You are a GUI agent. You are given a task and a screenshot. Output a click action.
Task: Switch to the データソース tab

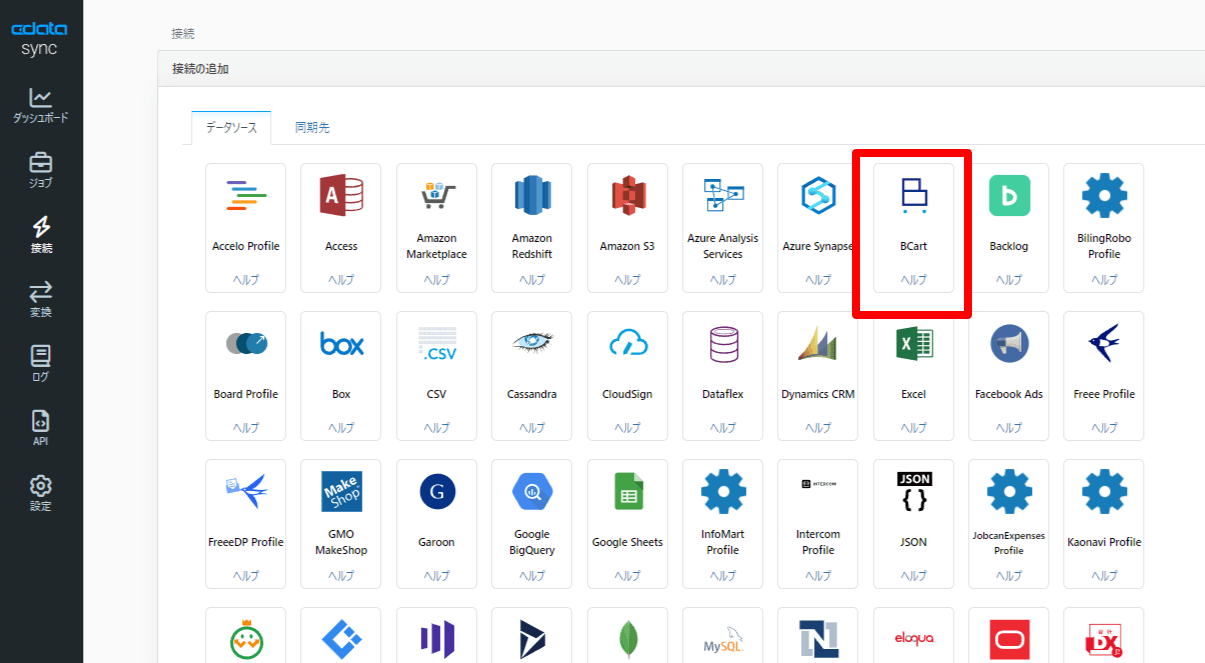(231, 128)
